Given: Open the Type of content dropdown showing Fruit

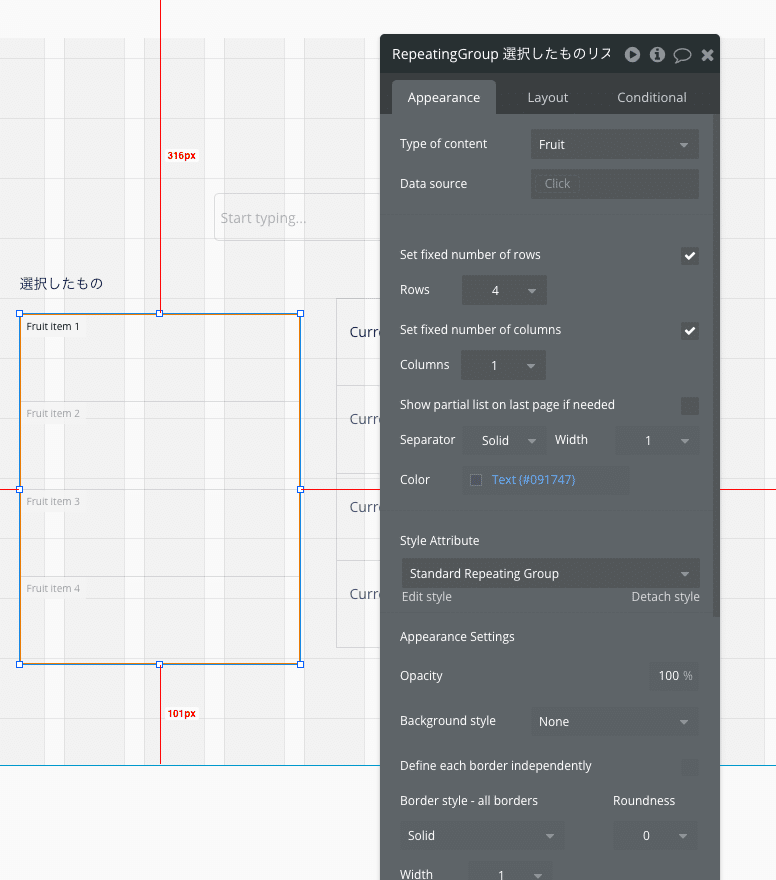Looking at the screenshot, I should pos(615,144).
